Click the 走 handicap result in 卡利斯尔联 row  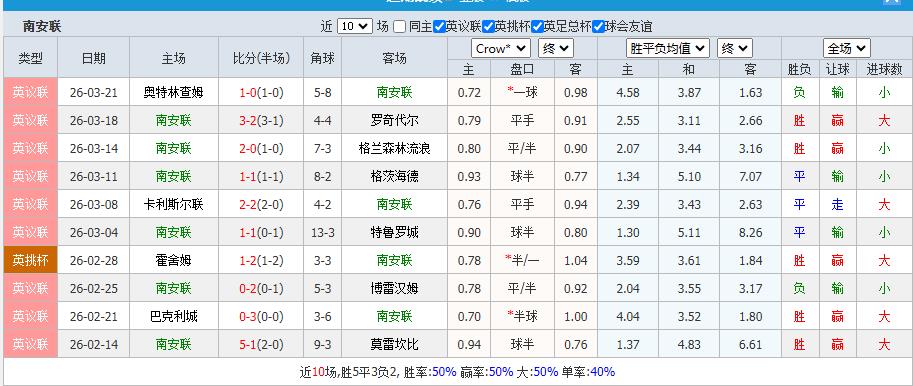pos(837,204)
